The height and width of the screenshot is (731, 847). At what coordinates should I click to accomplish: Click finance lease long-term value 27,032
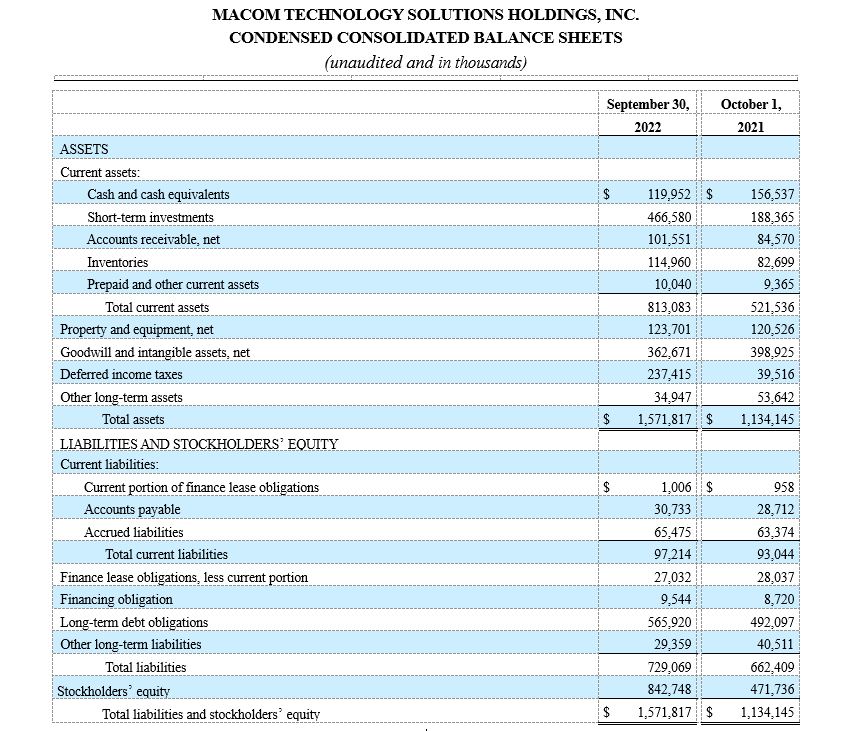(x=673, y=578)
